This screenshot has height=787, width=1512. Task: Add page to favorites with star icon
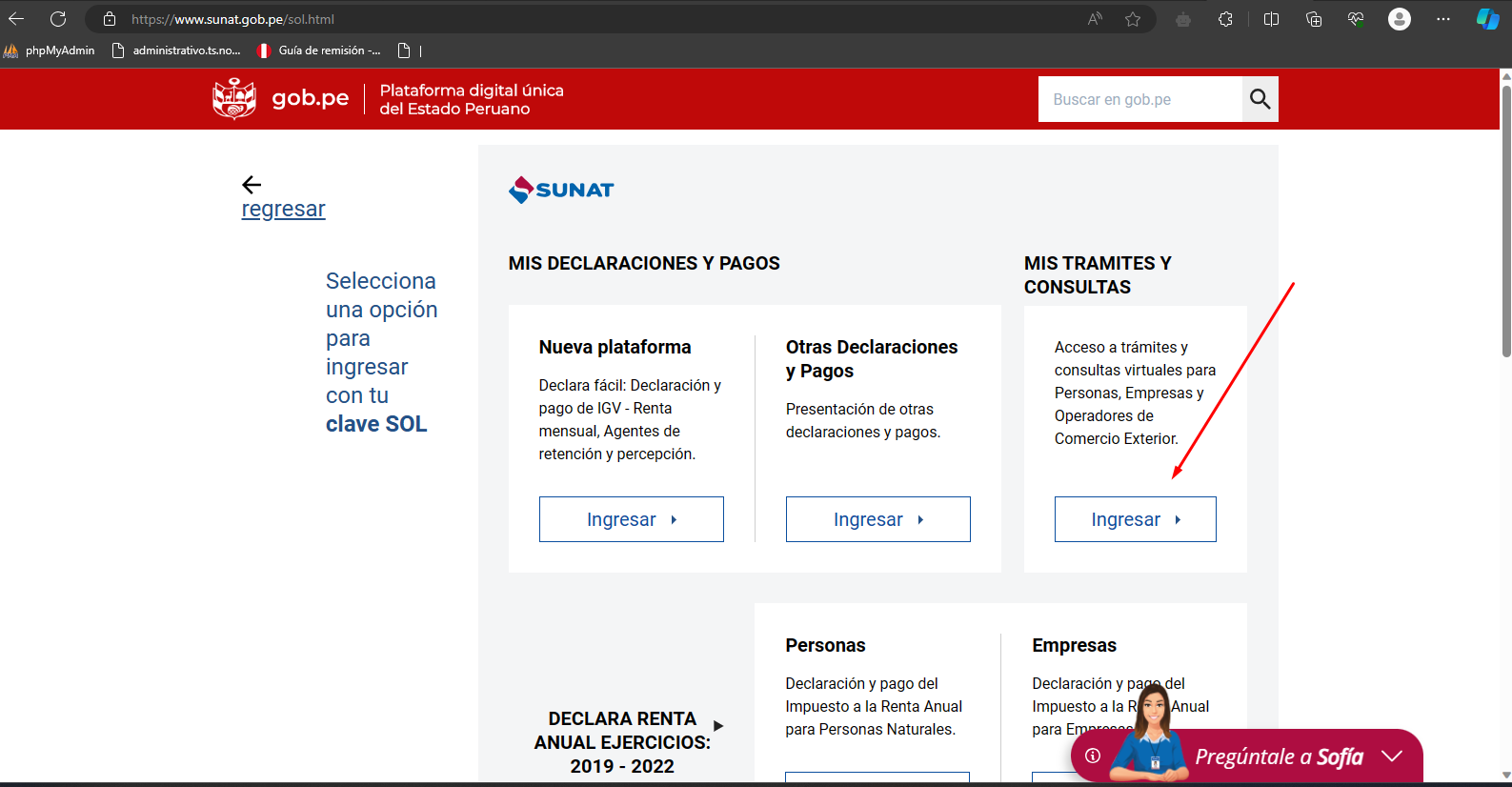click(1133, 19)
